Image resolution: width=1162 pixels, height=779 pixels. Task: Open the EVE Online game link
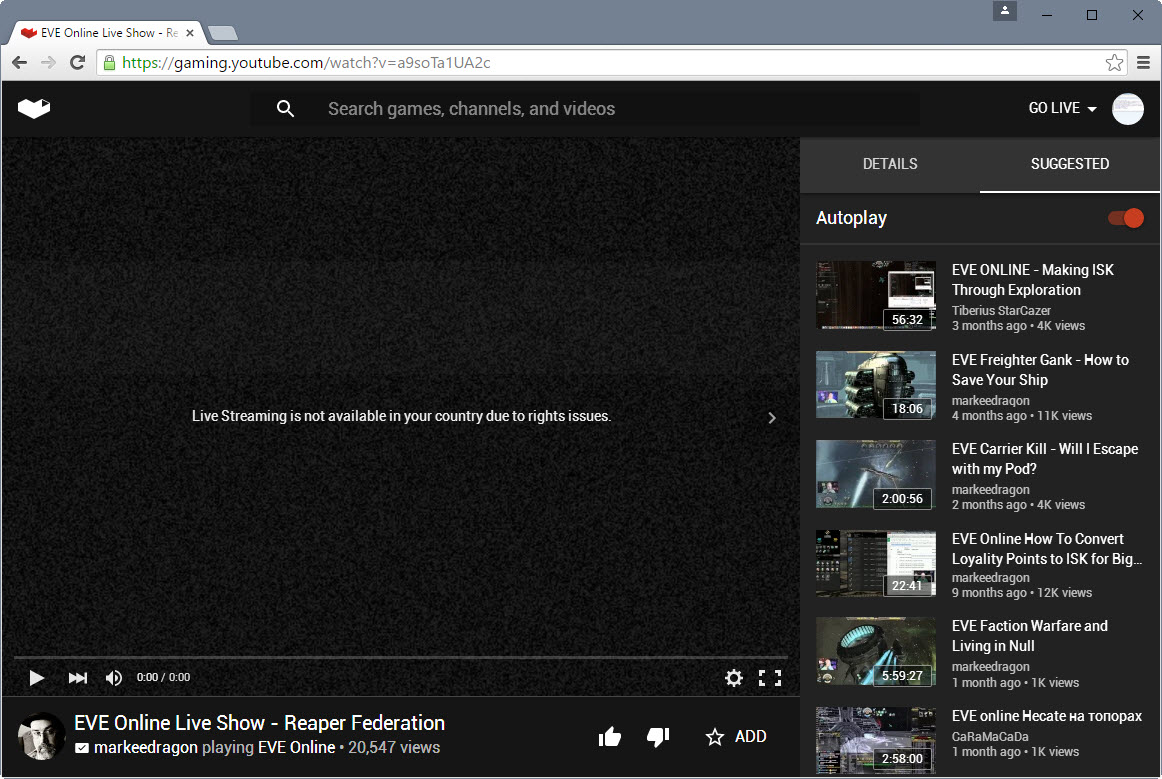click(296, 747)
